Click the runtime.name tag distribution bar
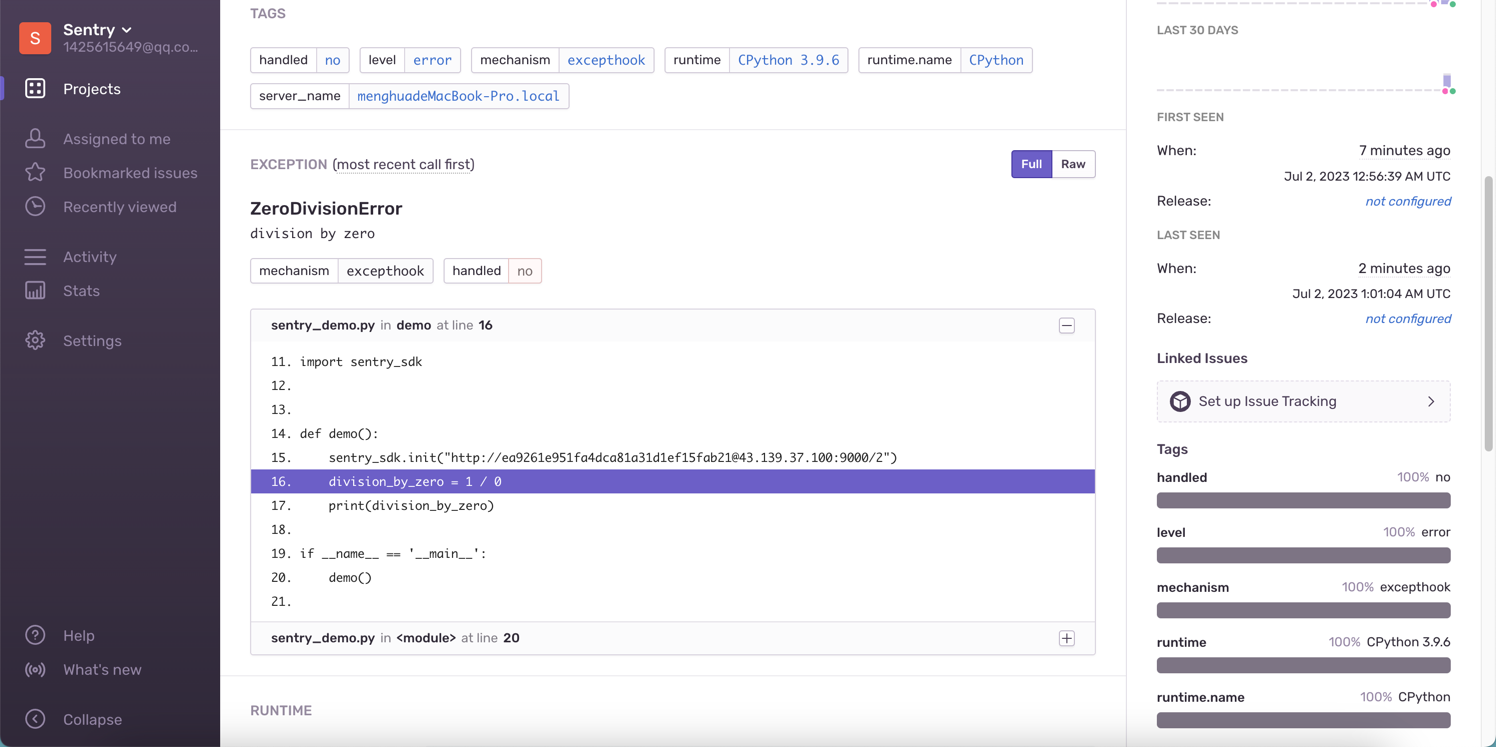This screenshot has height=747, width=1496. pyautogui.click(x=1303, y=720)
